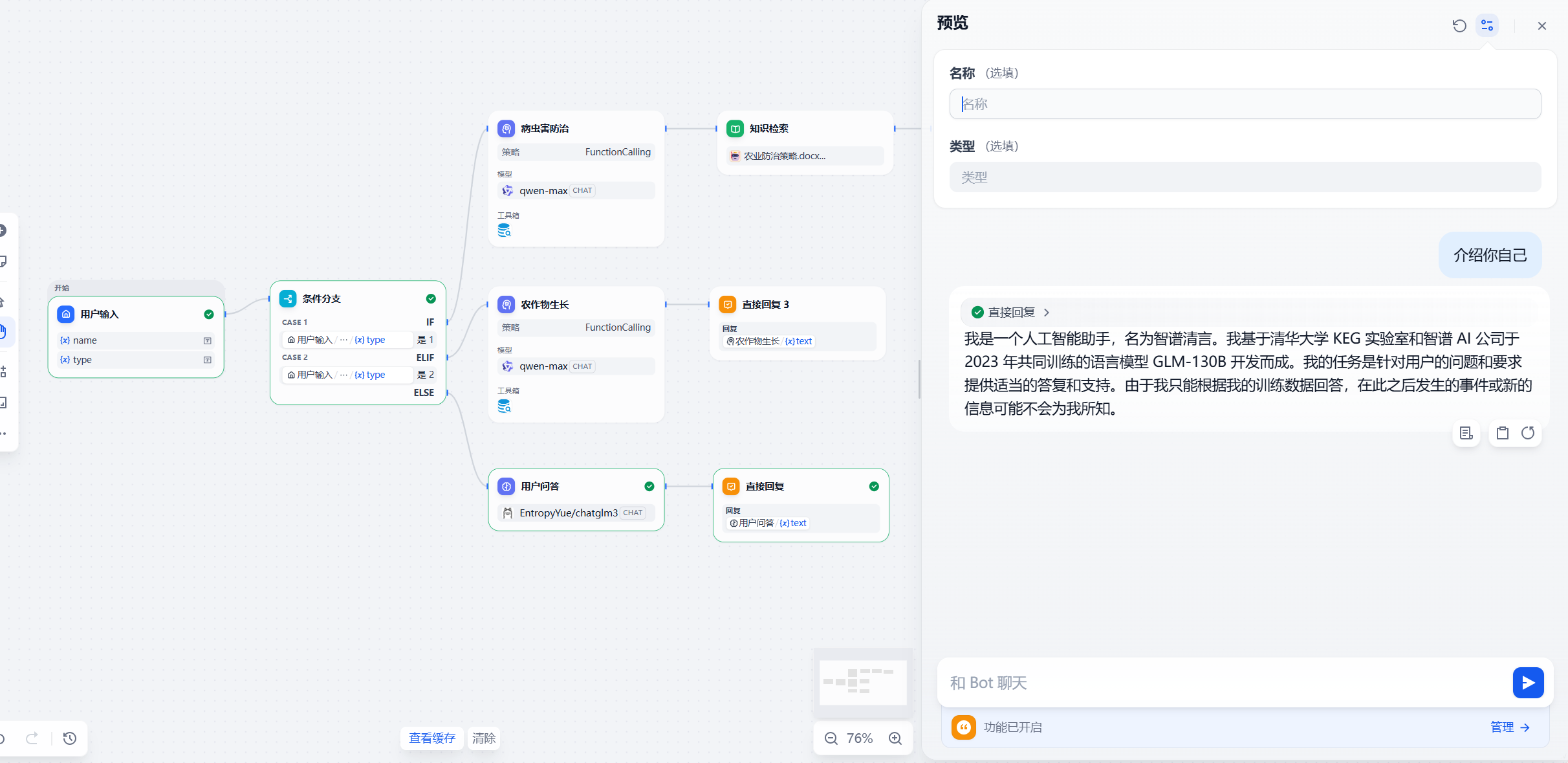Expand the 直接回复 trace chevron

[1047, 313]
